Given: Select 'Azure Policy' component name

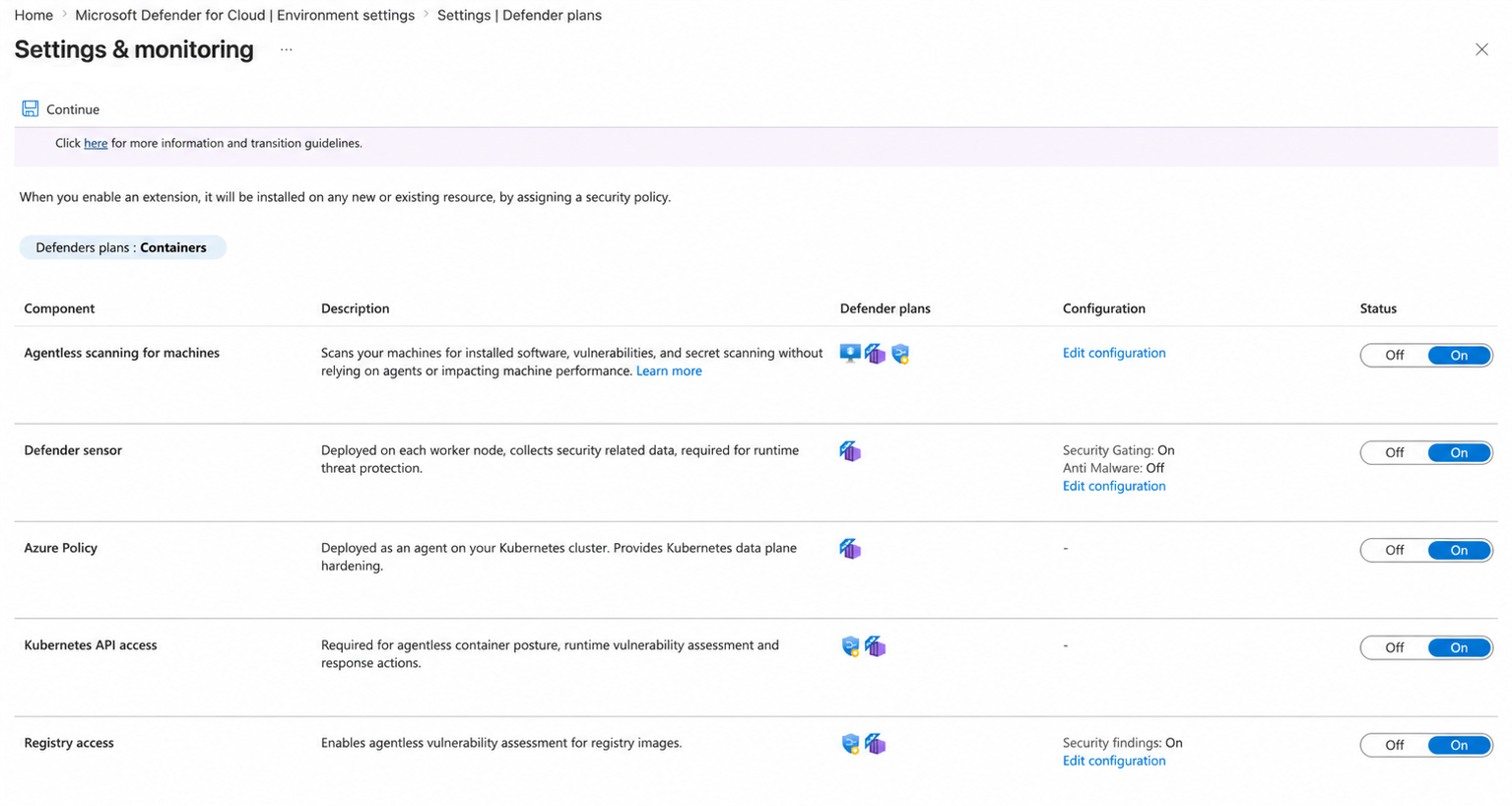Looking at the screenshot, I should [60, 548].
